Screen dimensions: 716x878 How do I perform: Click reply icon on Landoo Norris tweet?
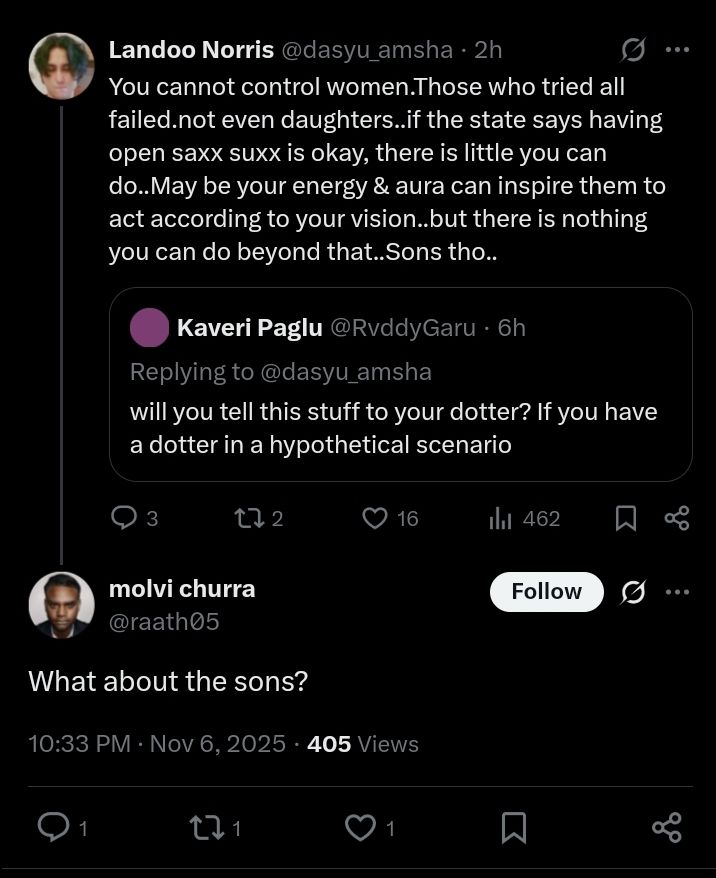point(124,518)
